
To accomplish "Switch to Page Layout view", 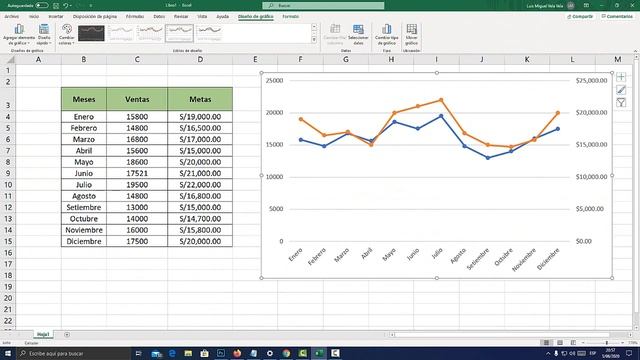I will pos(560,343).
